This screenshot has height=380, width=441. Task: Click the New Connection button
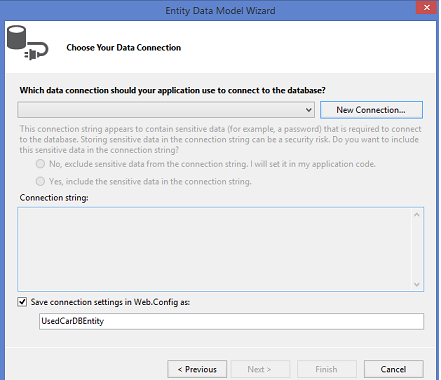[371, 110]
